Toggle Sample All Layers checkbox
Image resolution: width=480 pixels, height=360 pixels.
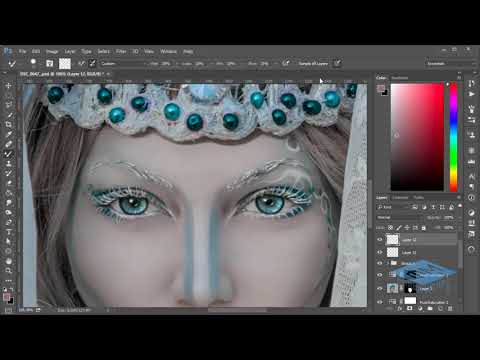[313, 63]
